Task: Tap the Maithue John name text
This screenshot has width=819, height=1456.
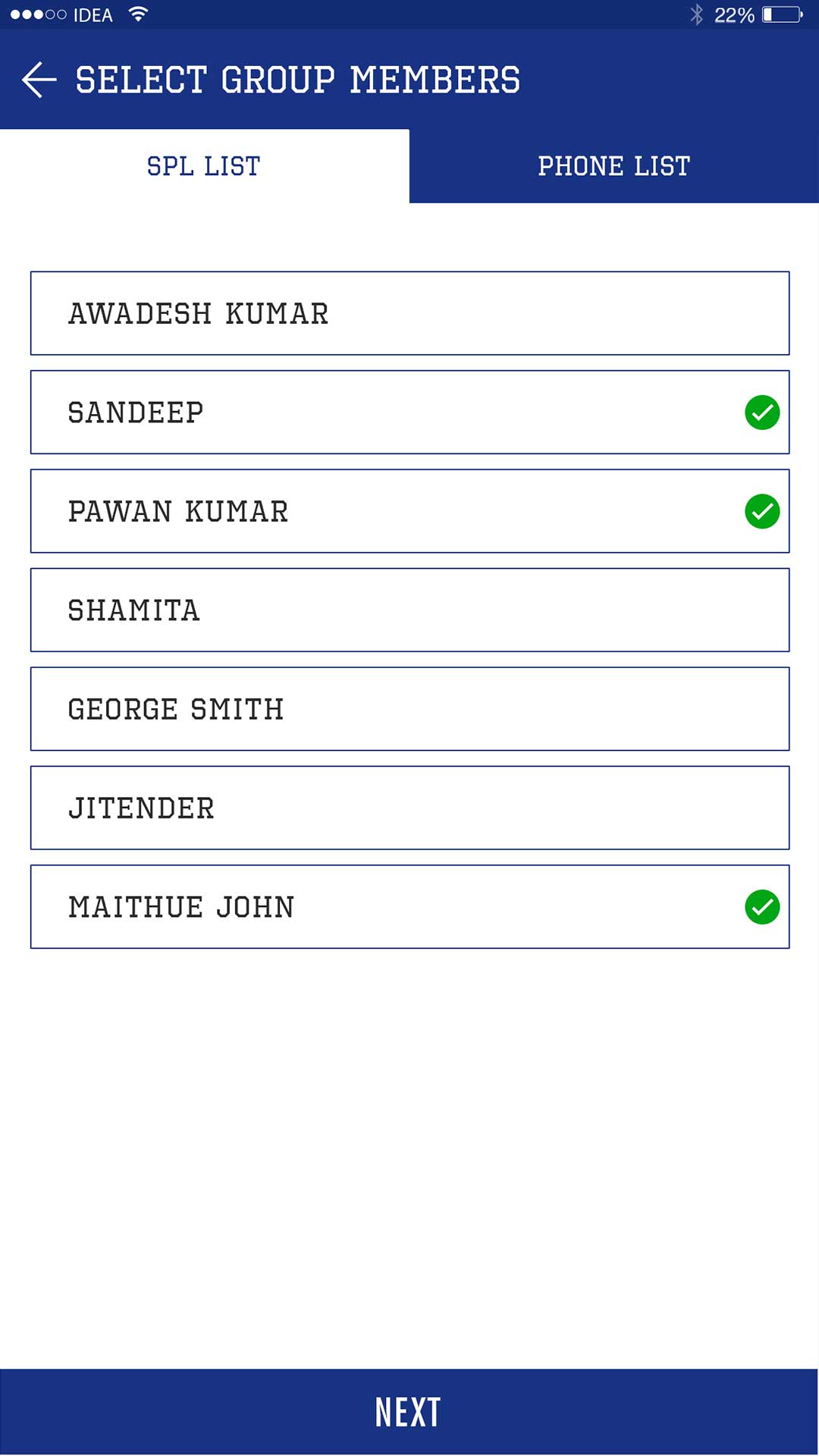Action: (181, 907)
